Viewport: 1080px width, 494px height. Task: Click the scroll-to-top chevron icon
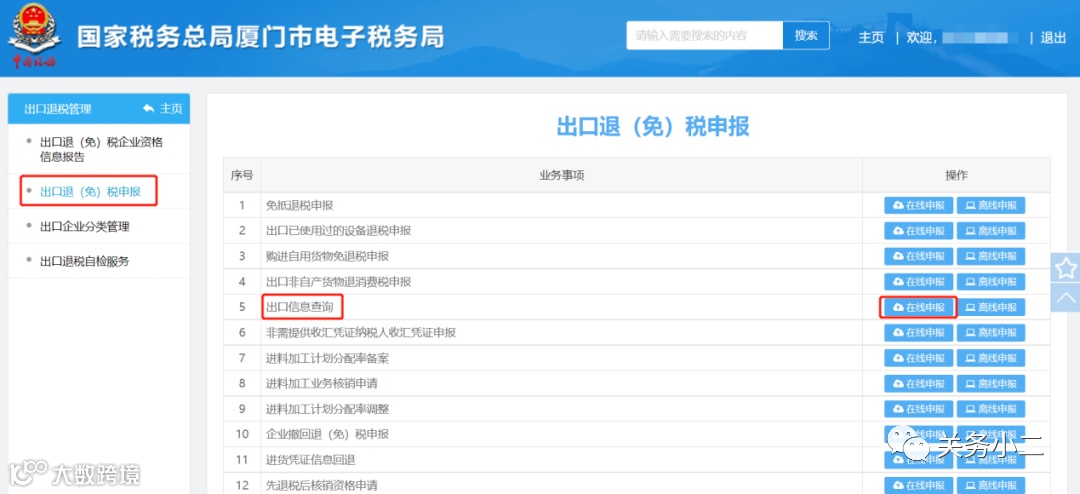1066,297
